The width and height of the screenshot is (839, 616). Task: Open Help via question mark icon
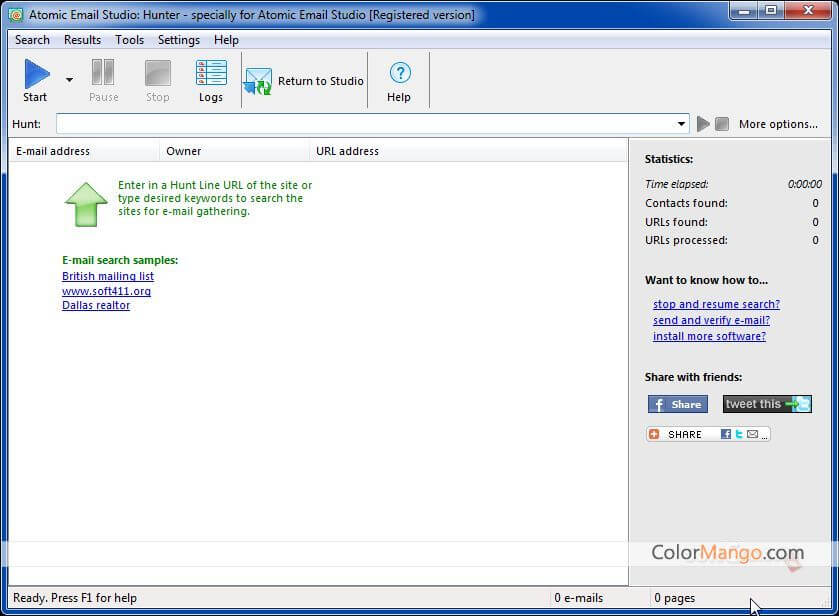point(399,73)
